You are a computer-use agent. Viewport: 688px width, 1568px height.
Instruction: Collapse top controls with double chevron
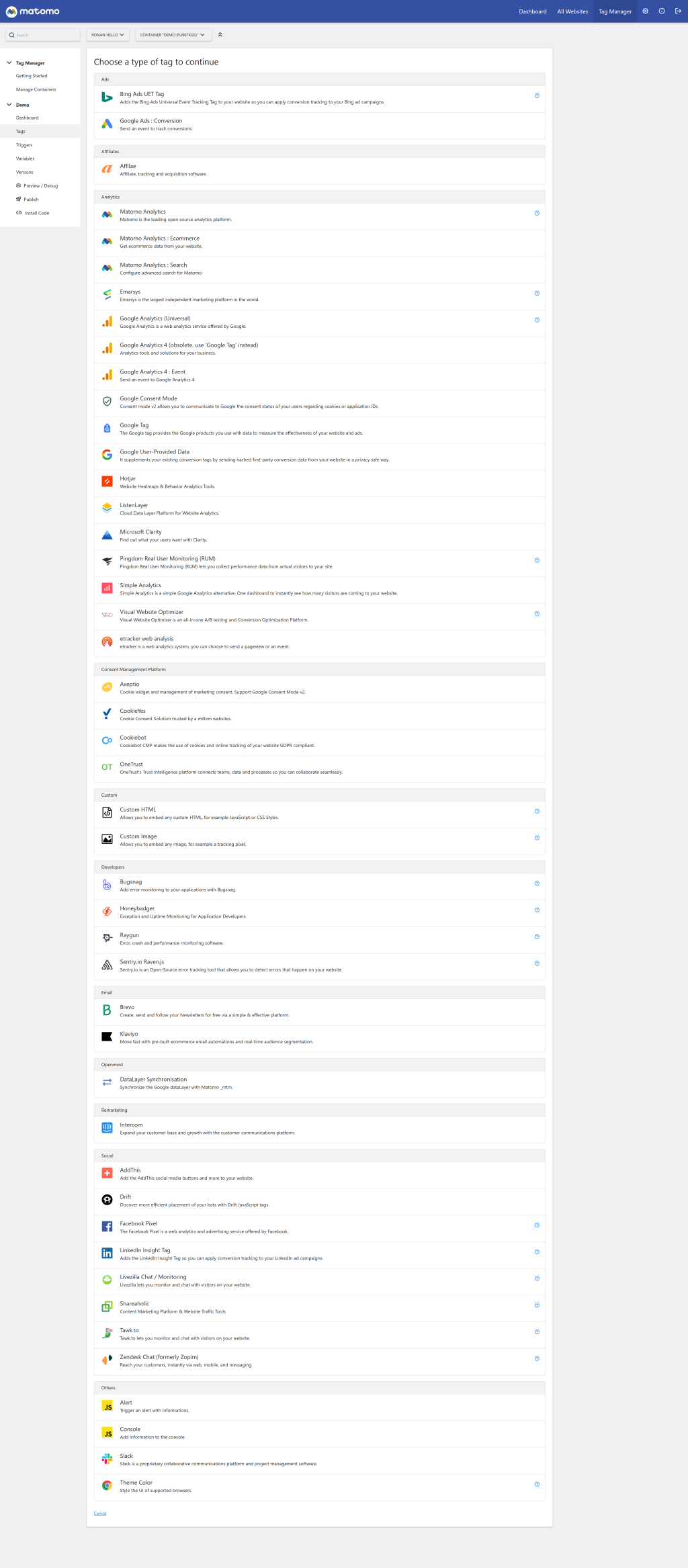[220, 35]
